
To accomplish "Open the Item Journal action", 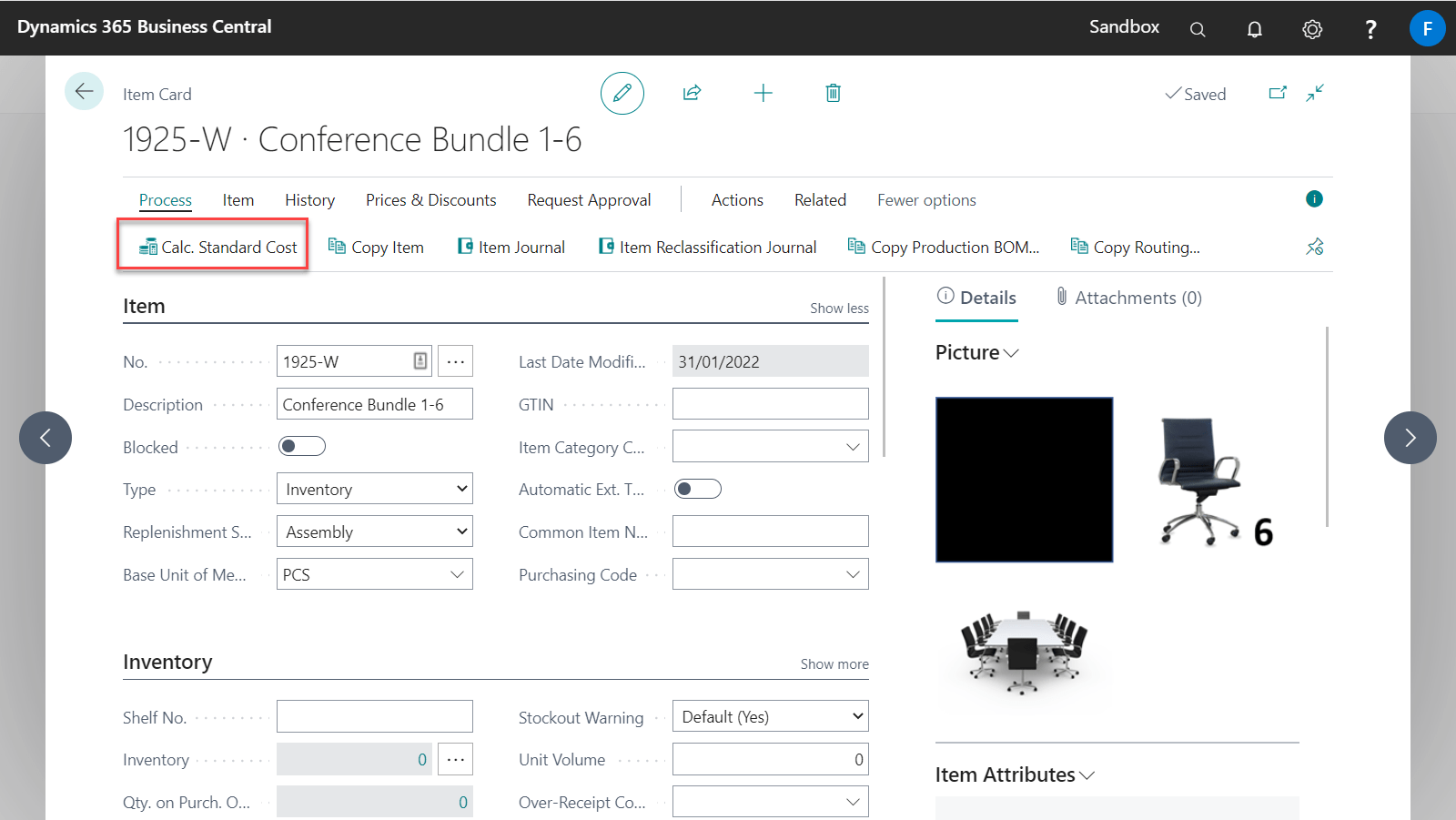I will [x=511, y=248].
